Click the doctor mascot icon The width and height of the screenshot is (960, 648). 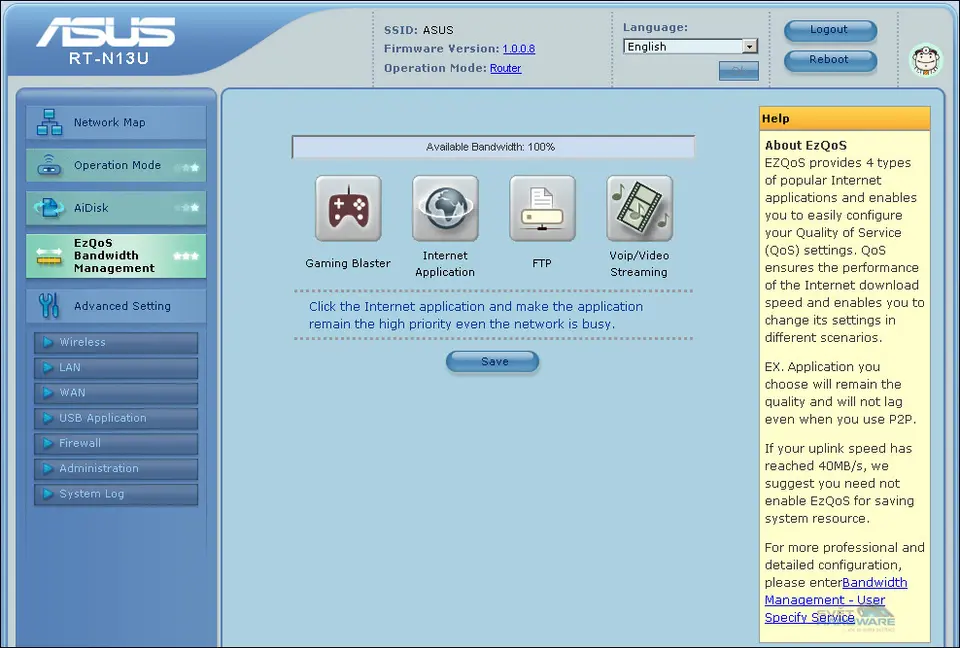coord(926,60)
